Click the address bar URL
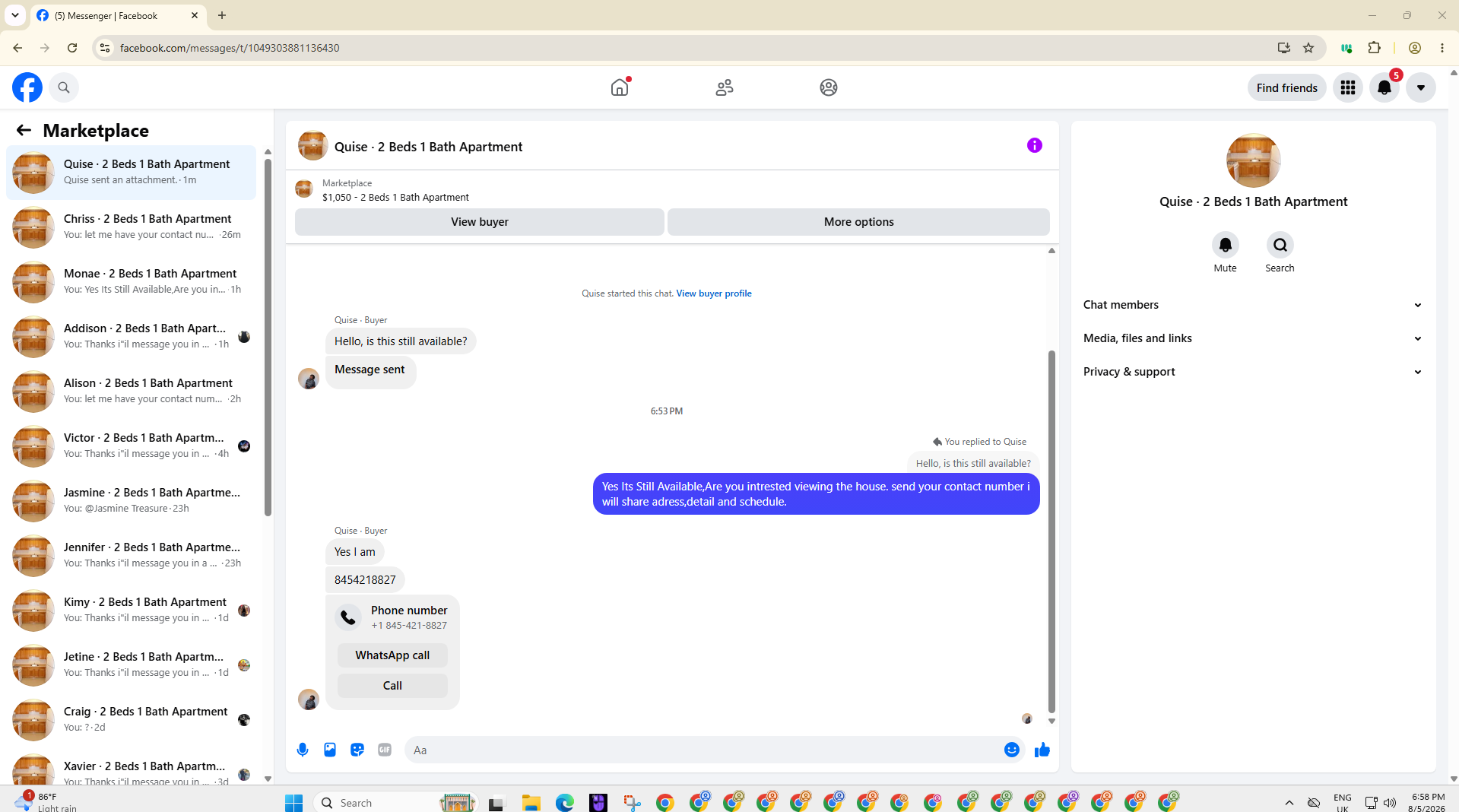This screenshot has height=812, width=1459. point(230,48)
